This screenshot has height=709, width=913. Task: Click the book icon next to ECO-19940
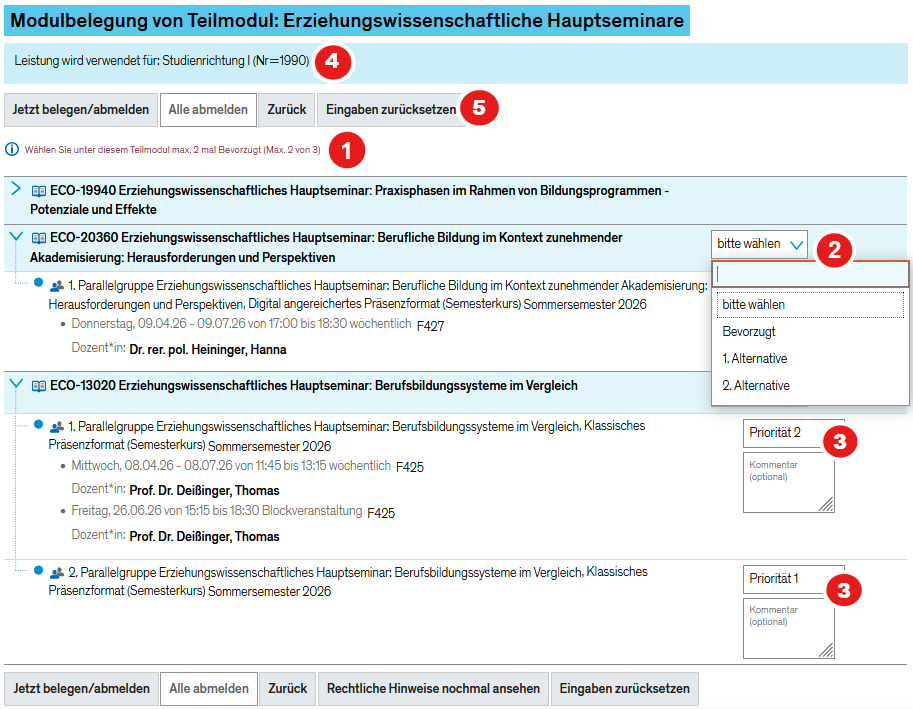pos(39,190)
